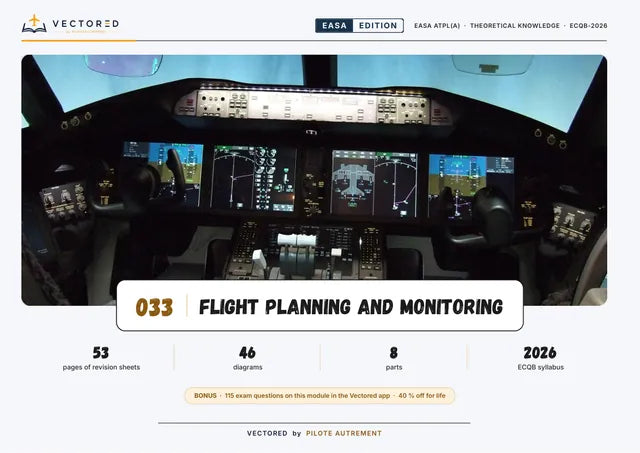640x453 pixels.
Task: Click the 'FLIGHT PLANNING AND MONITORING' title
Action: (x=351, y=307)
